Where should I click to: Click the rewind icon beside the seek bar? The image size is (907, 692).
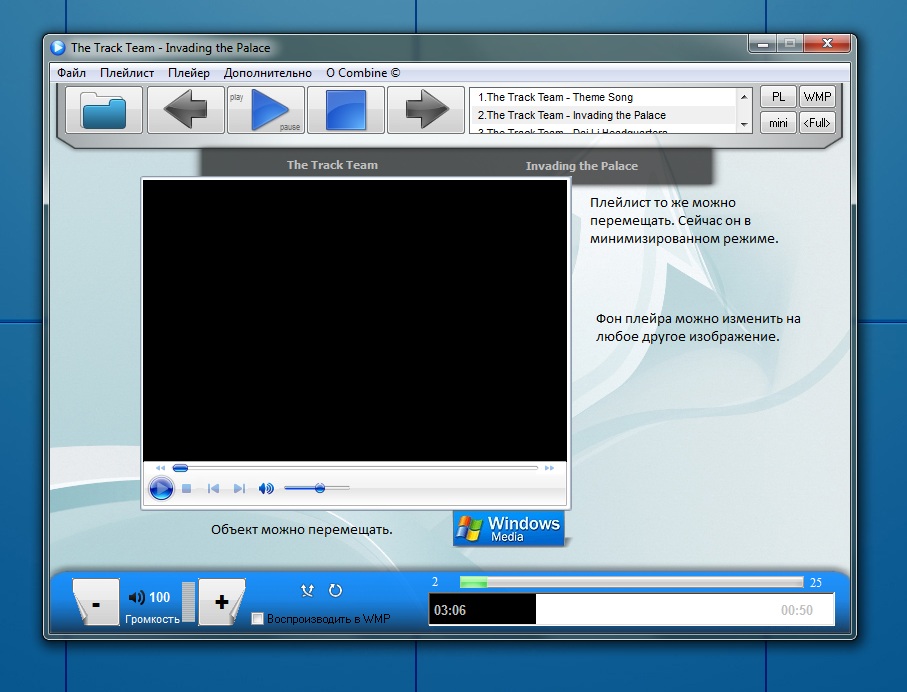160,468
